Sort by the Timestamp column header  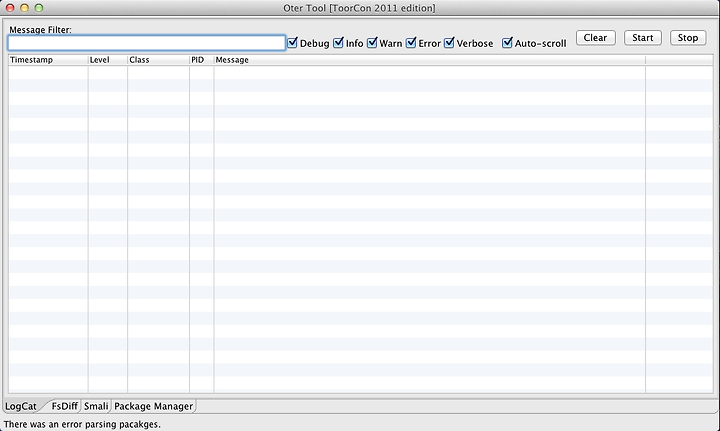tap(48, 60)
